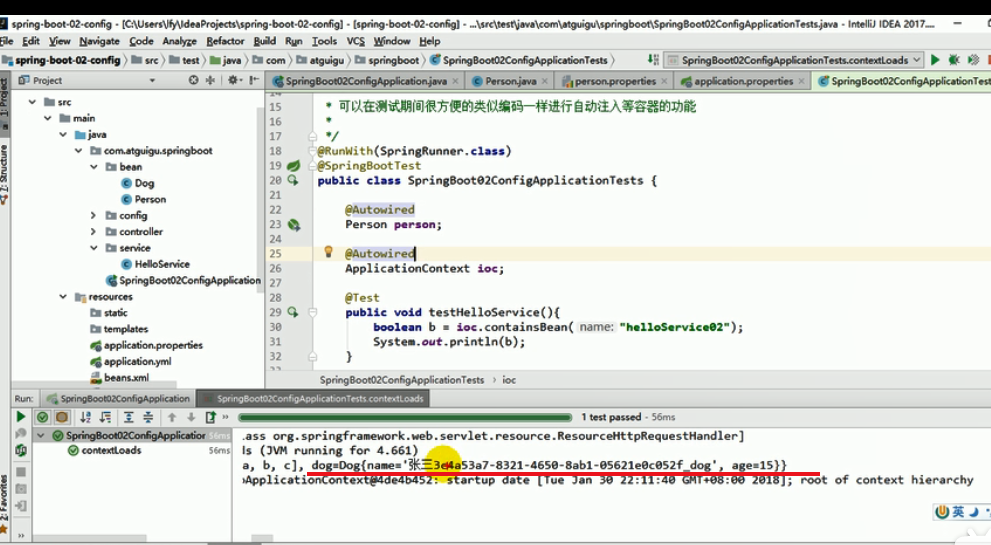Click atguigu breadcrumb in navigation bar
The image size is (991, 545).
point(320,61)
